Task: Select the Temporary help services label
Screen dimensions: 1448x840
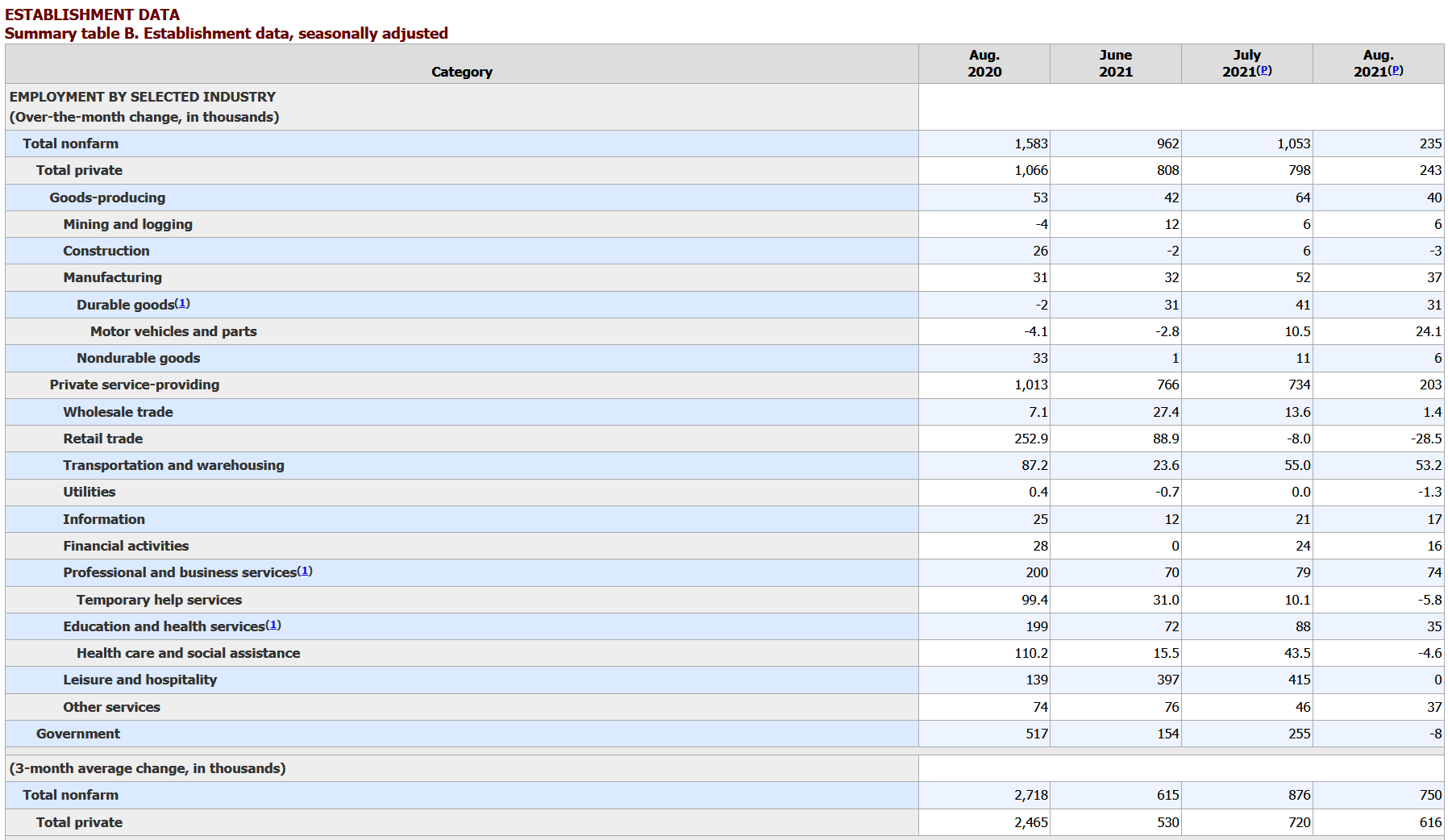Action: pyautogui.click(x=160, y=600)
